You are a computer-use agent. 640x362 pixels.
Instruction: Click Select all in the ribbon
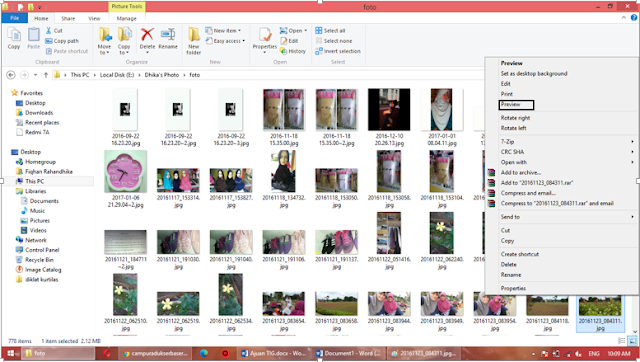click(330, 31)
